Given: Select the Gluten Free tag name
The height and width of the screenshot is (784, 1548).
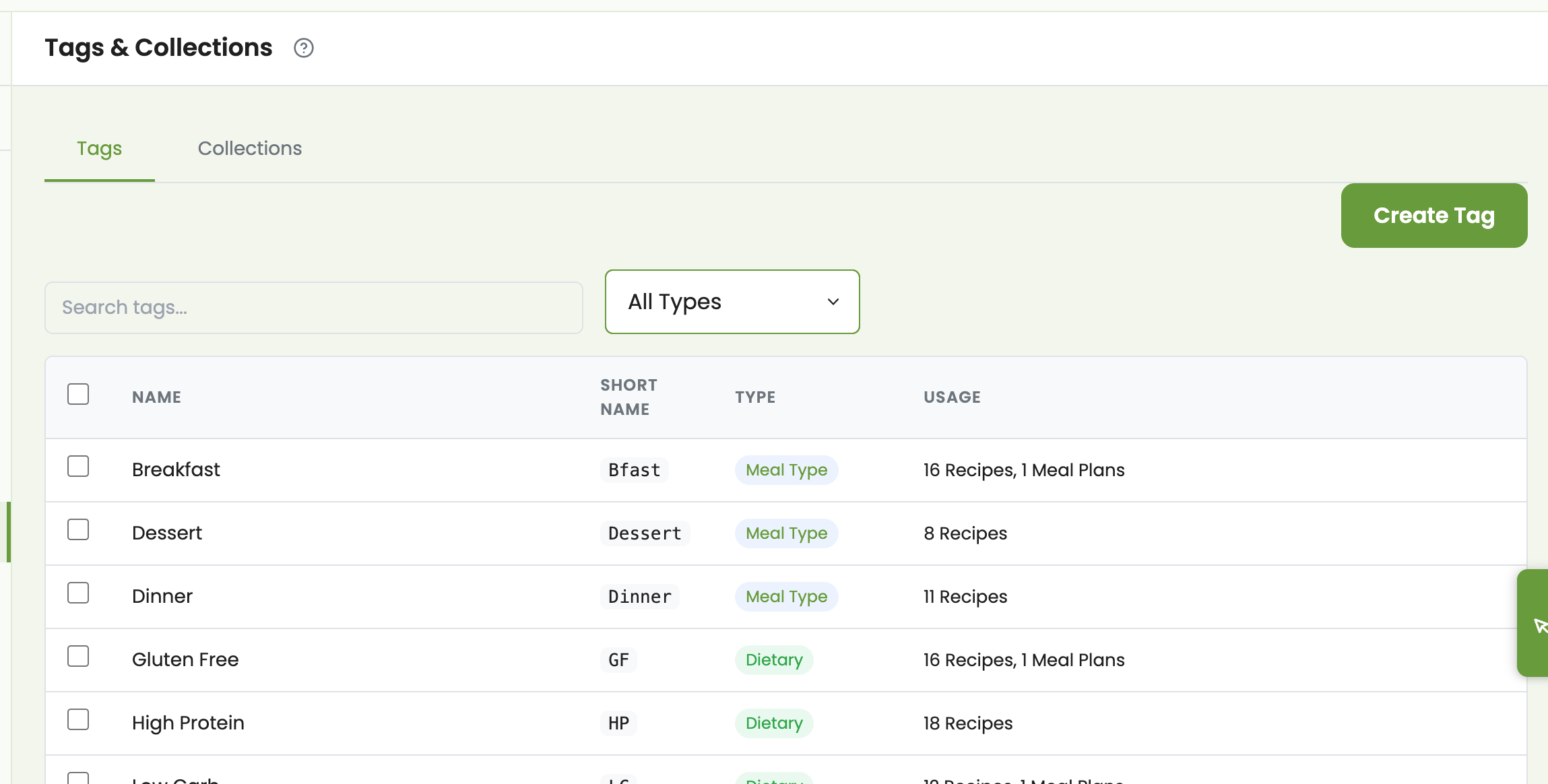Looking at the screenshot, I should (185, 659).
